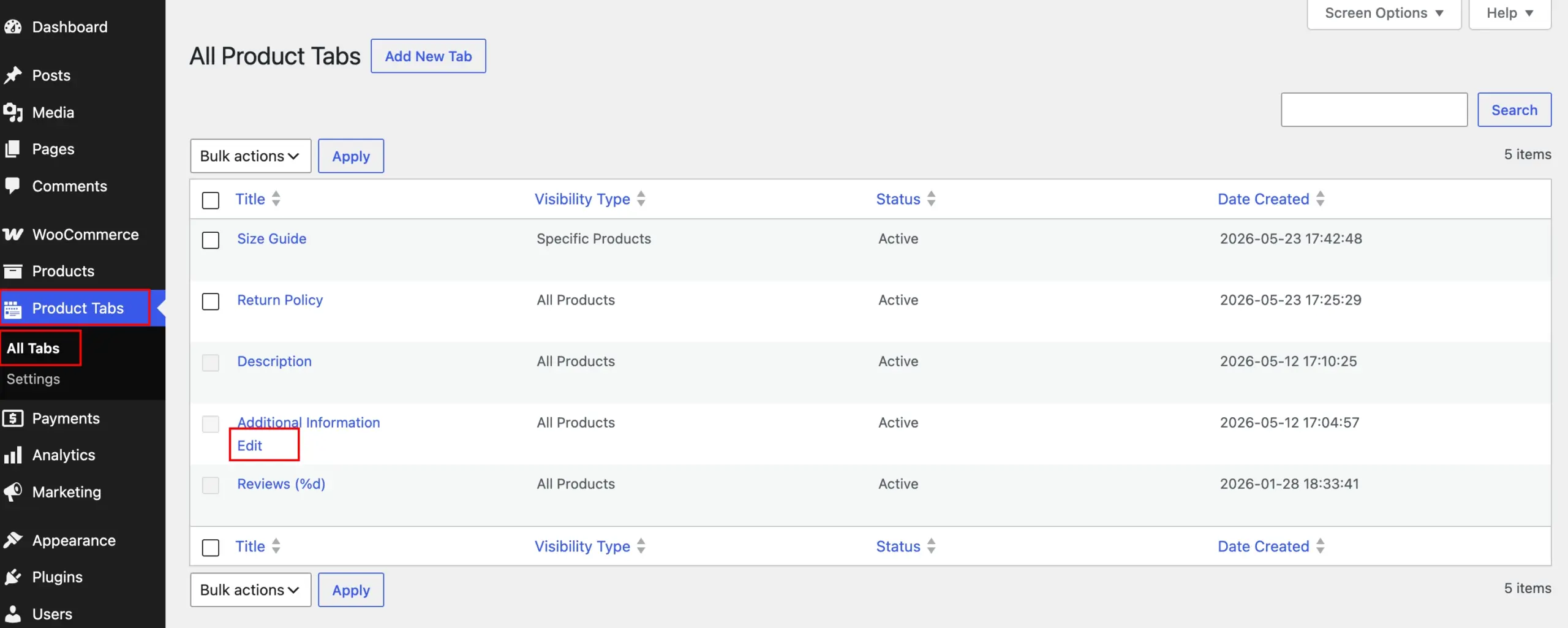This screenshot has width=1568, height=628.
Task: Open Dashboard in the sidebar menu
Action: point(70,27)
